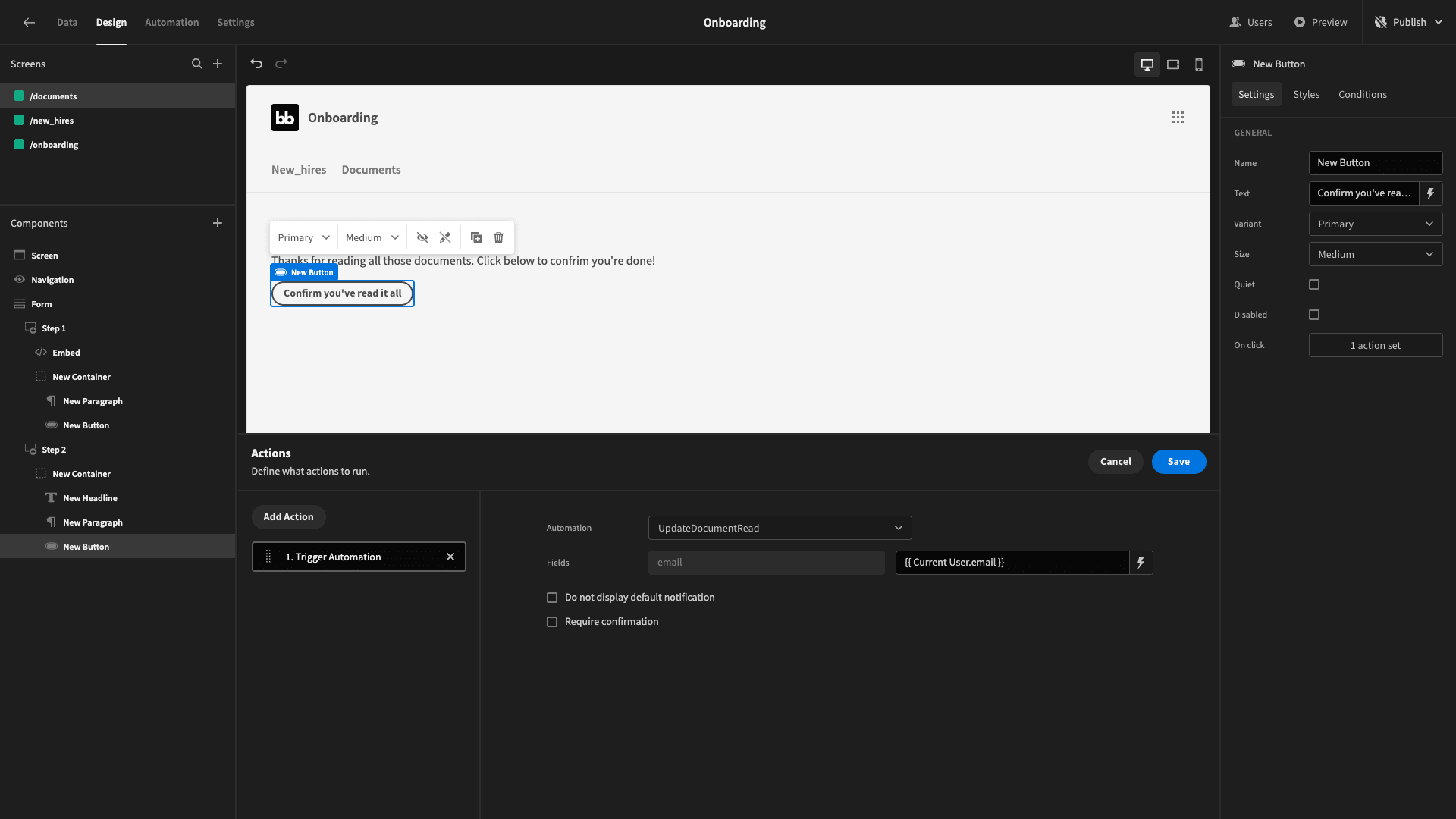The height and width of the screenshot is (819, 1456).
Task: Select the /new_hires screen
Action: (118, 121)
